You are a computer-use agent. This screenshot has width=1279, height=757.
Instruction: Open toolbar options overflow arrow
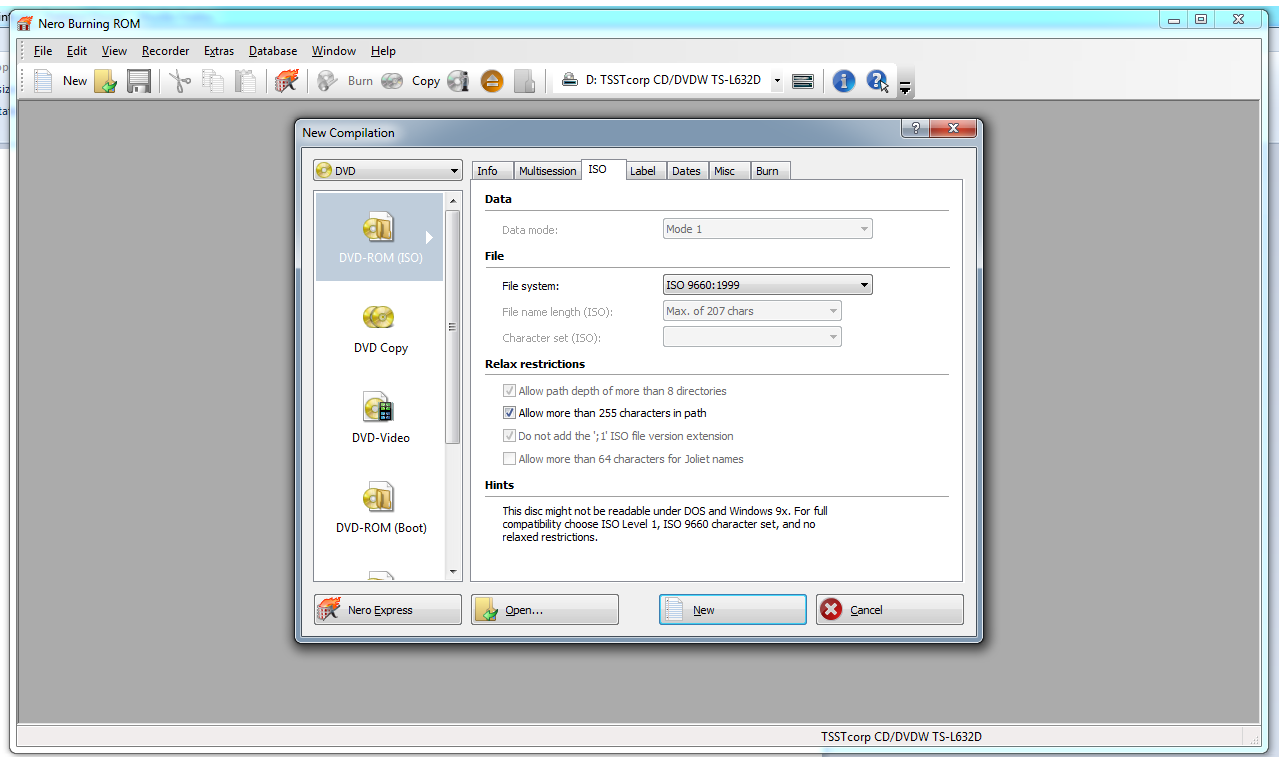(x=905, y=88)
